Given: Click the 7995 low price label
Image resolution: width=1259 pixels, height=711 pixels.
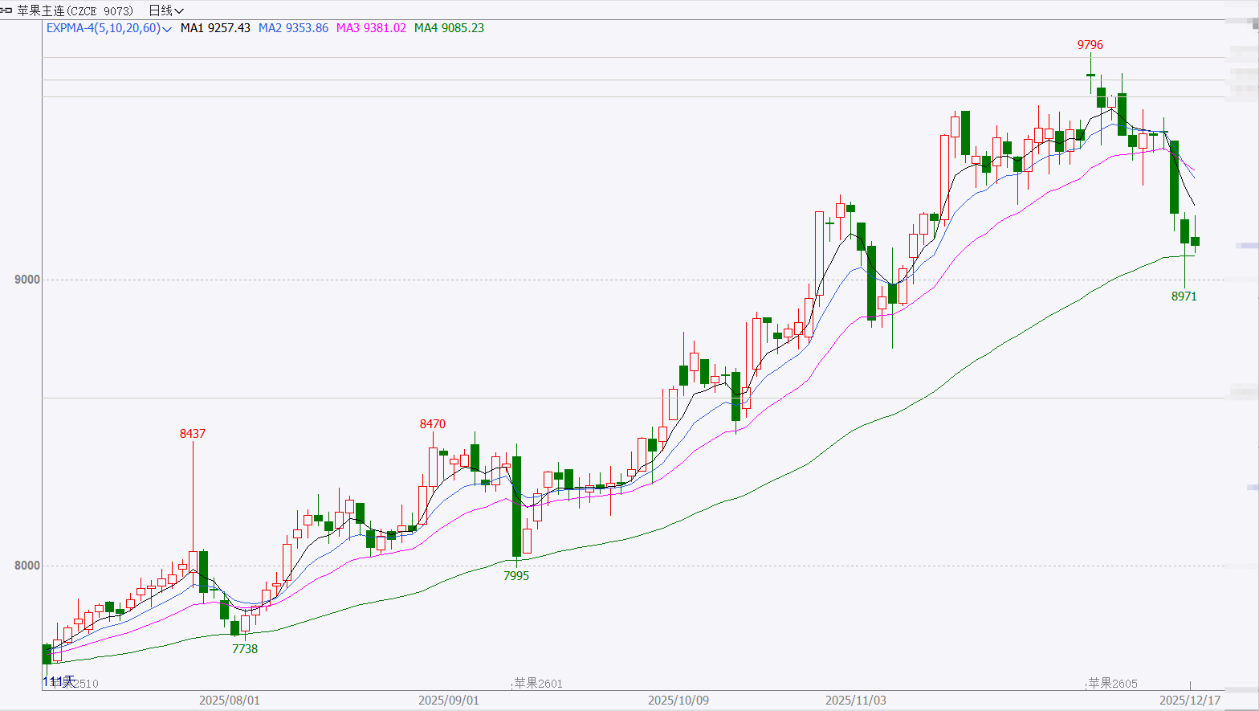Looking at the screenshot, I should (x=516, y=576).
